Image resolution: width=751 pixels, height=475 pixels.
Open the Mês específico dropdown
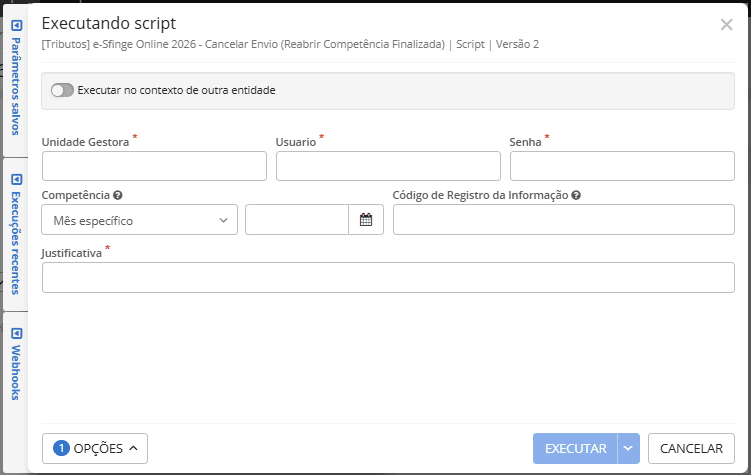139,220
